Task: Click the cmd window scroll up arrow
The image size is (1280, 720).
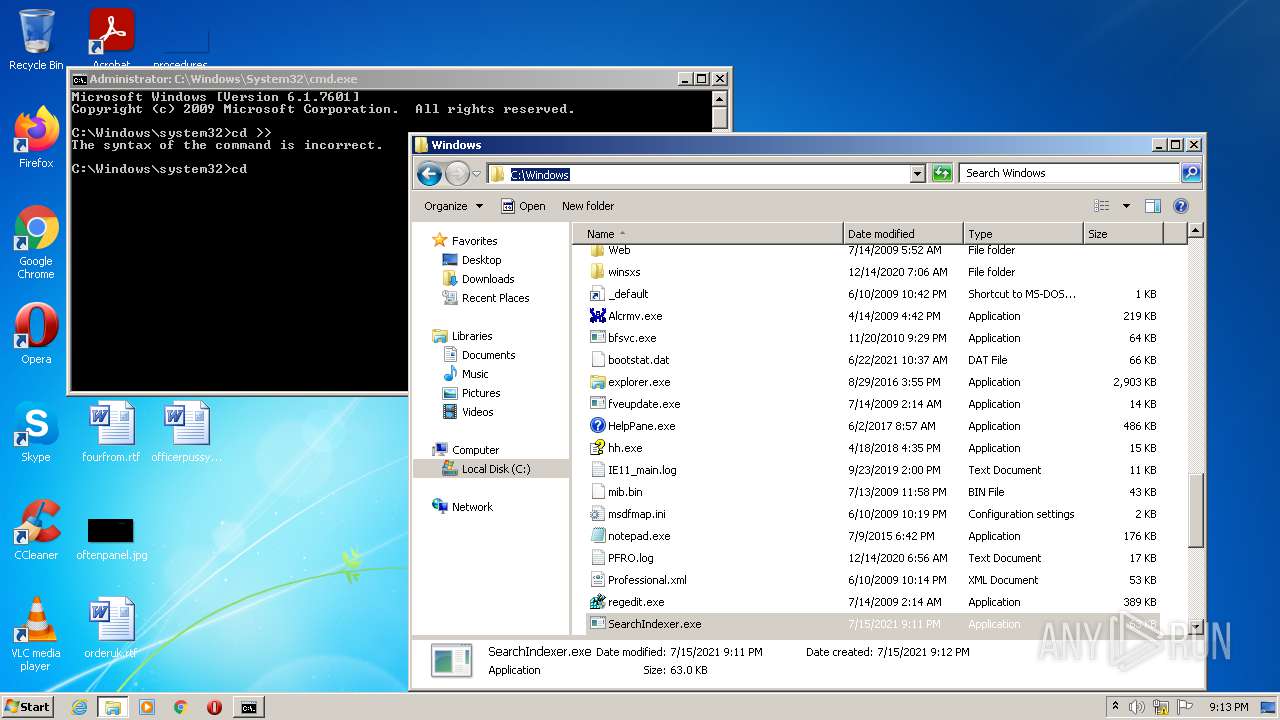Action: [719, 99]
